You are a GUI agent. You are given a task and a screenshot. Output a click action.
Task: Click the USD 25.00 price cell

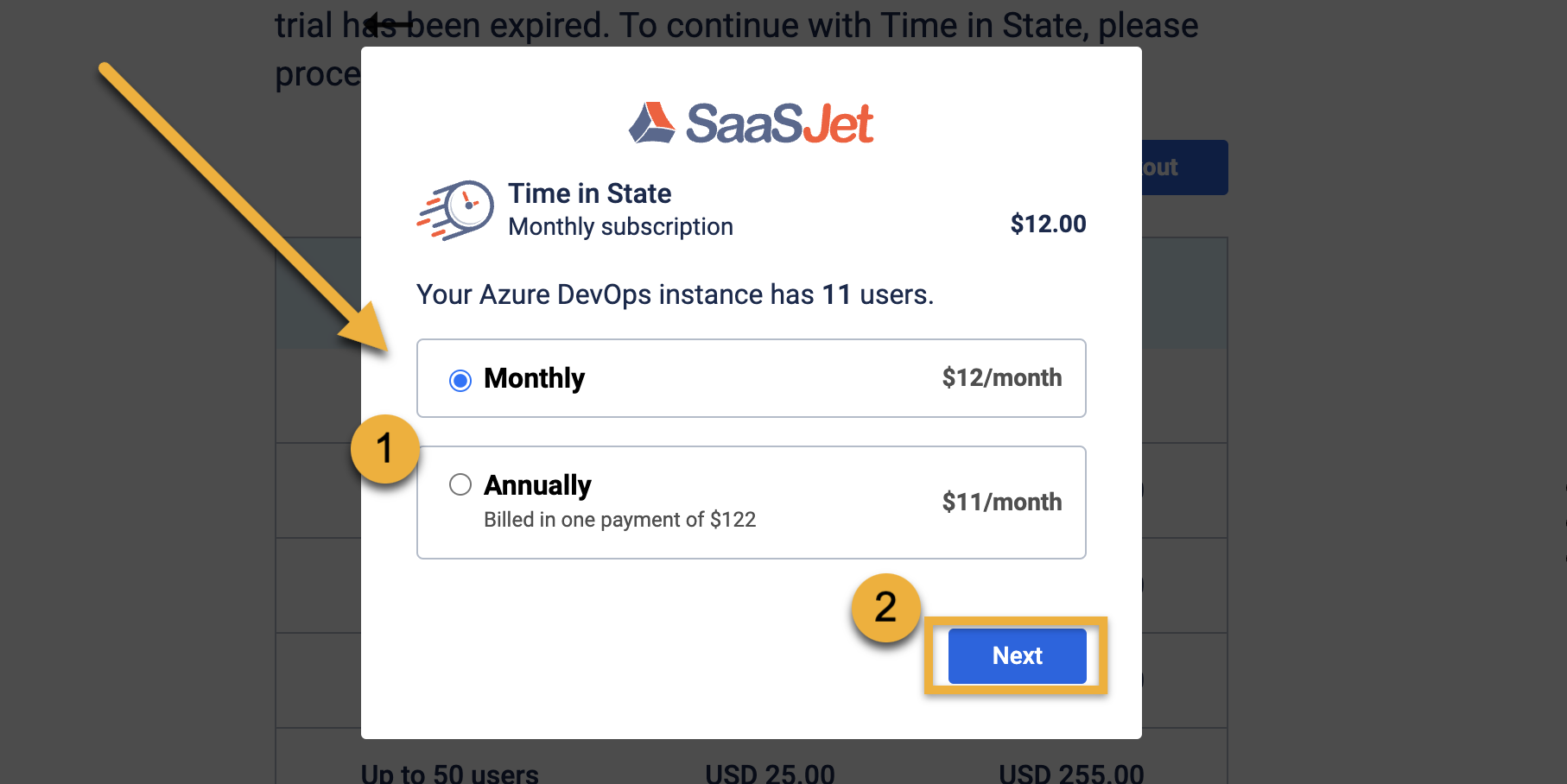click(770, 773)
